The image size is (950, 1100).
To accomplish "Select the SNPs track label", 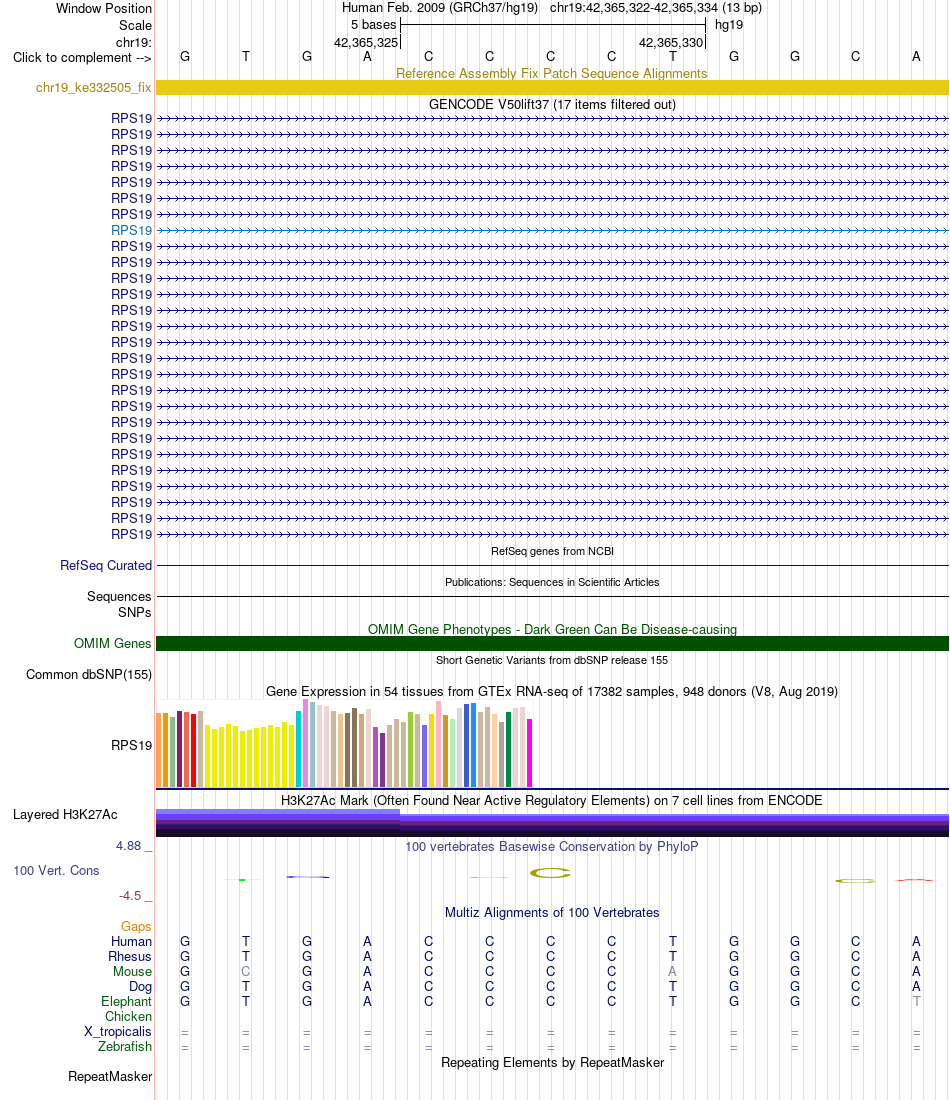I will [x=135, y=612].
